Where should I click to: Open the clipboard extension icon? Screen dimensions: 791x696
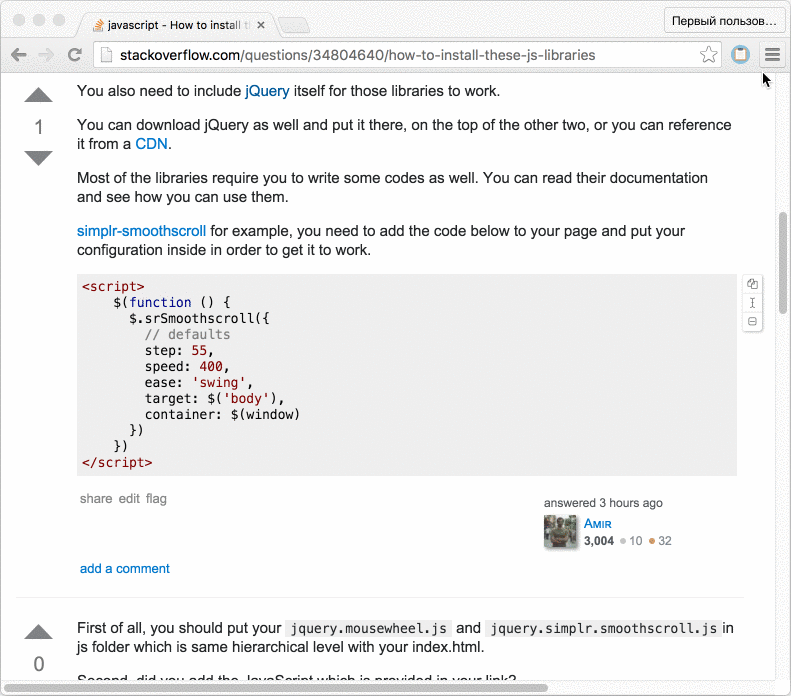coord(740,54)
